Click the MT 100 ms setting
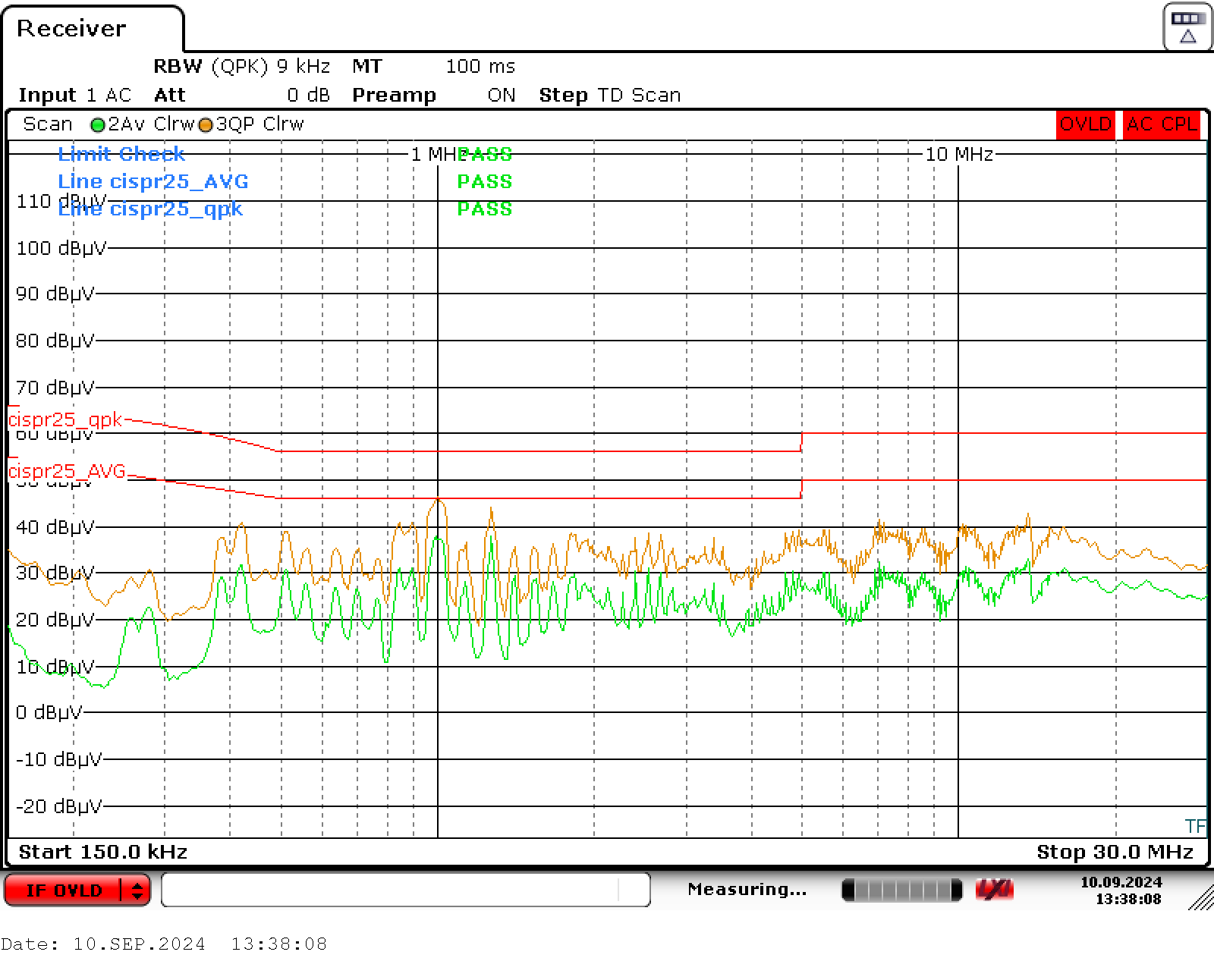Viewport: 1214px width, 980px height. coord(433,67)
